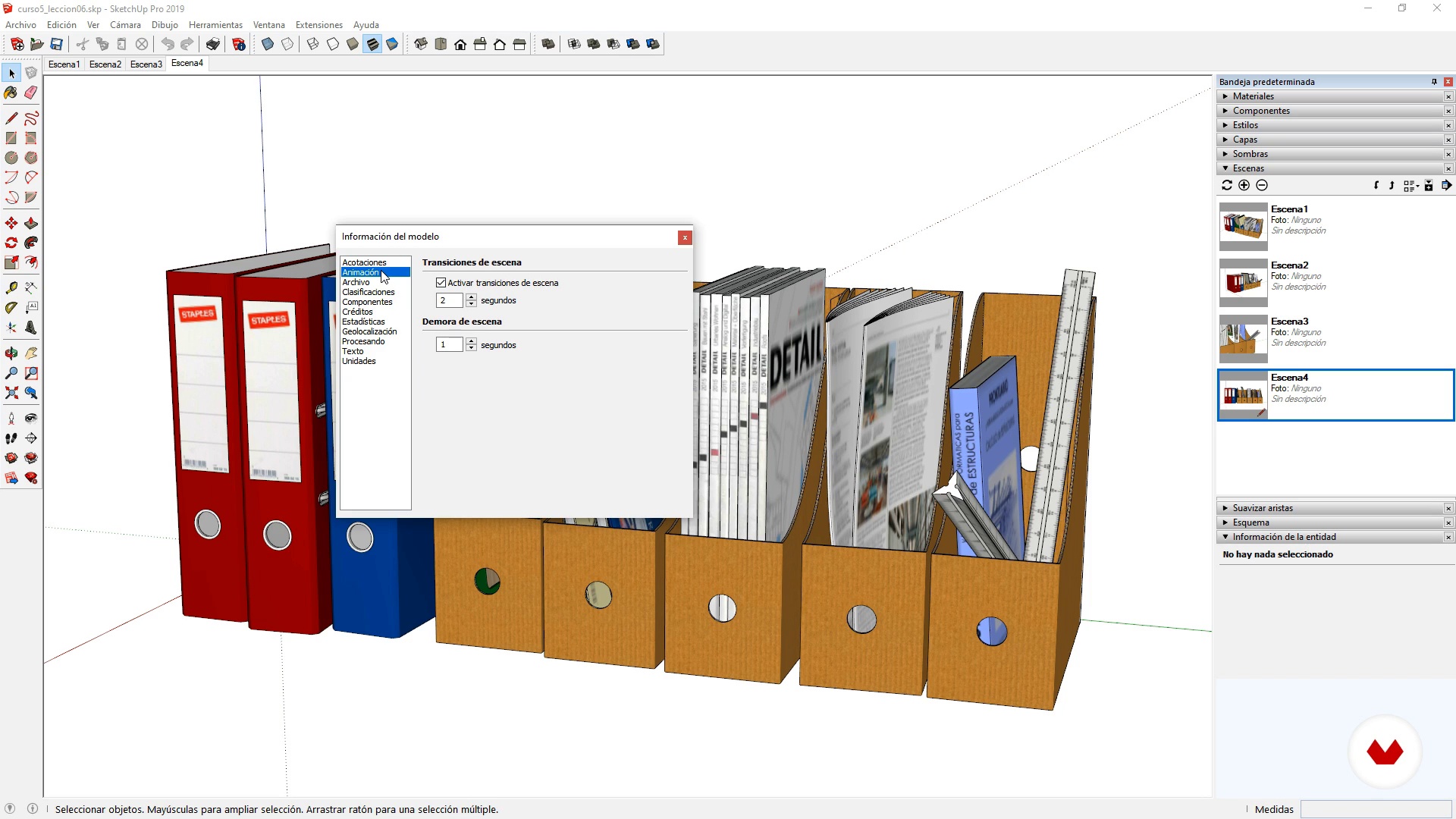Screen dimensions: 1456x819
Task: Click the Update Scene refresh icon
Action: point(1227,186)
